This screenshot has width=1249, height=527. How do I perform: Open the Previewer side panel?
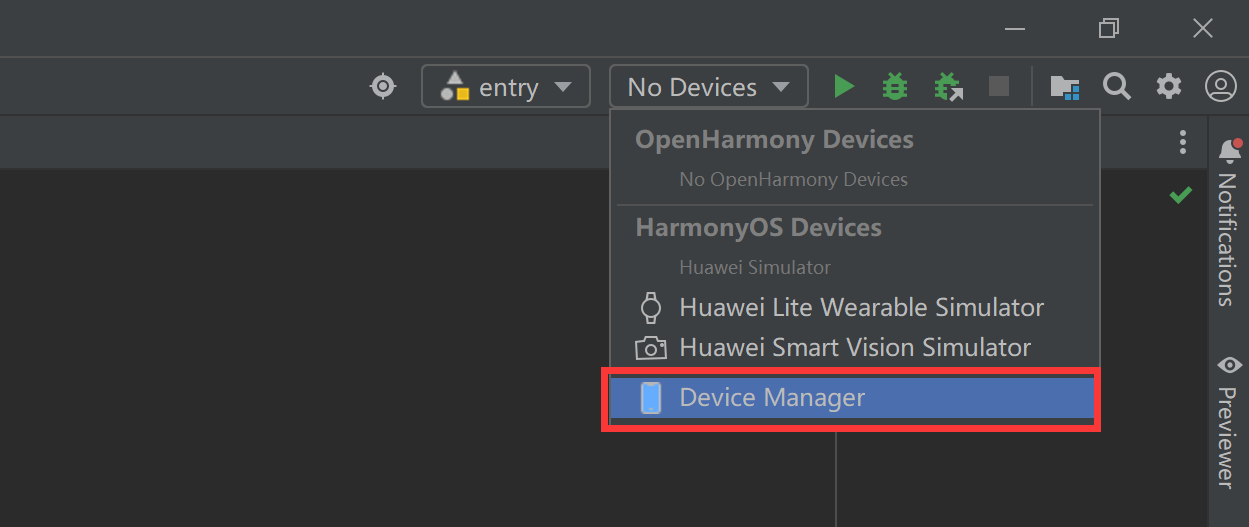pyautogui.click(x=1227, y=420)
